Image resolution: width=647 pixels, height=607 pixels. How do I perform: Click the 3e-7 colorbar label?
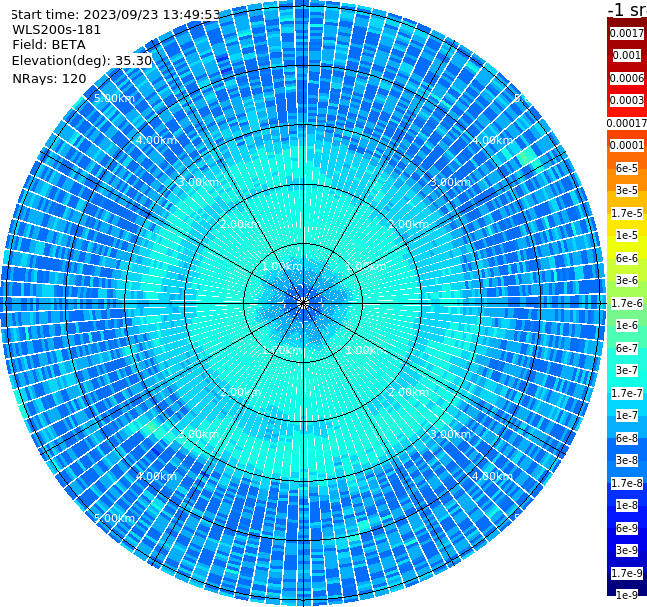pyautogui.click(x=627, y=370)
